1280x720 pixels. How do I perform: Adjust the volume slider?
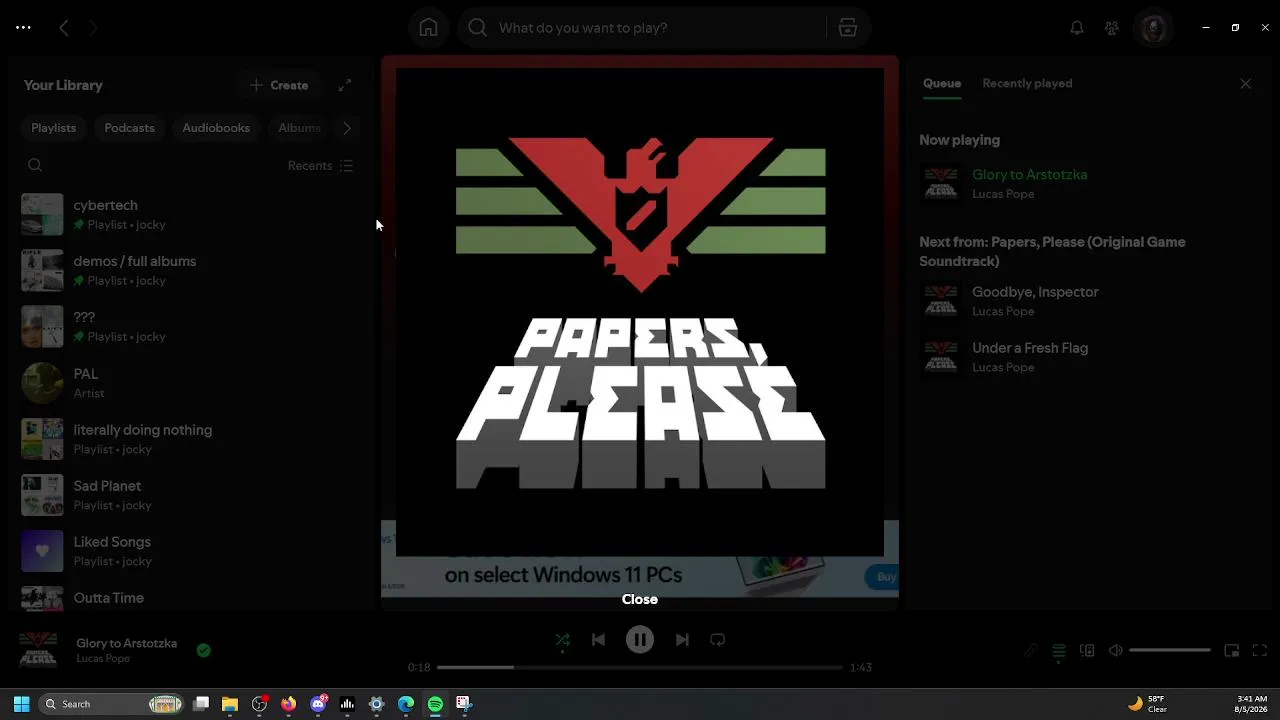pos(1170,651)
